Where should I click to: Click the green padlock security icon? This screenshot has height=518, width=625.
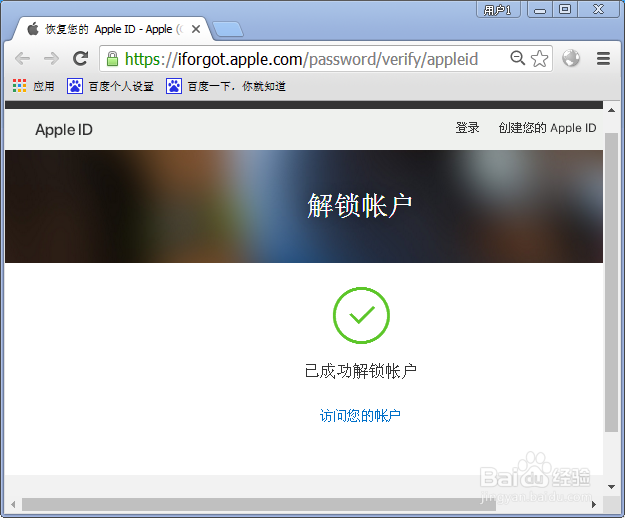click(x=112, y=59)
